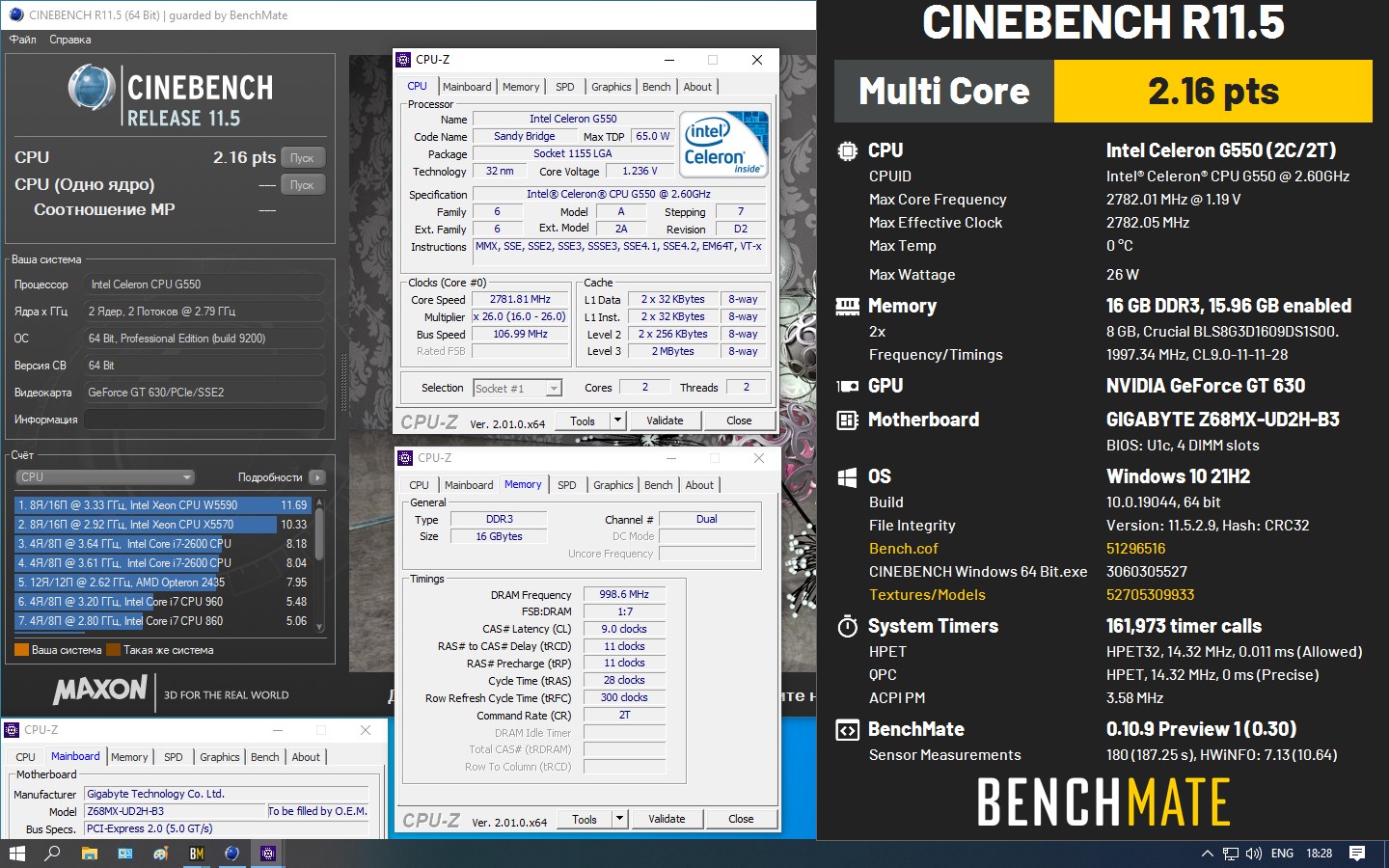Viewport: 1389px width, 868px height.
Task: Click the 18:28 taskbar clock
Action: [1319, 854]
